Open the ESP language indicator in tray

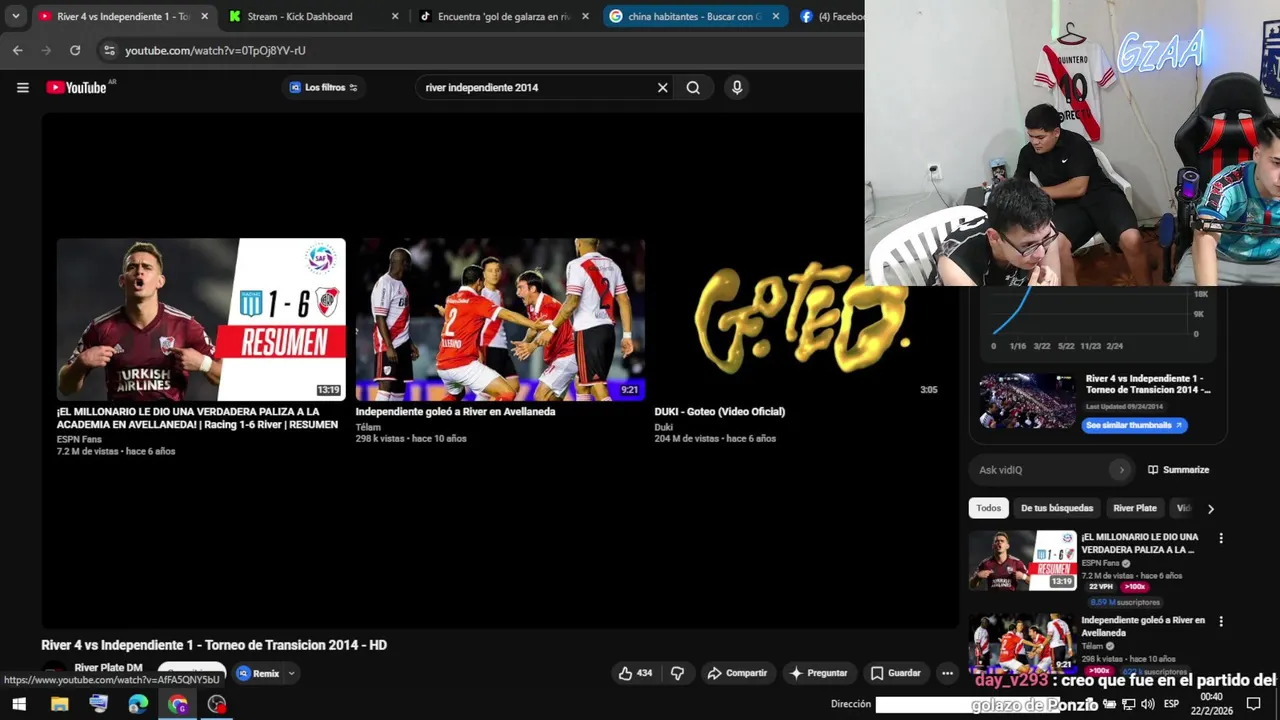pos(1171,704)
